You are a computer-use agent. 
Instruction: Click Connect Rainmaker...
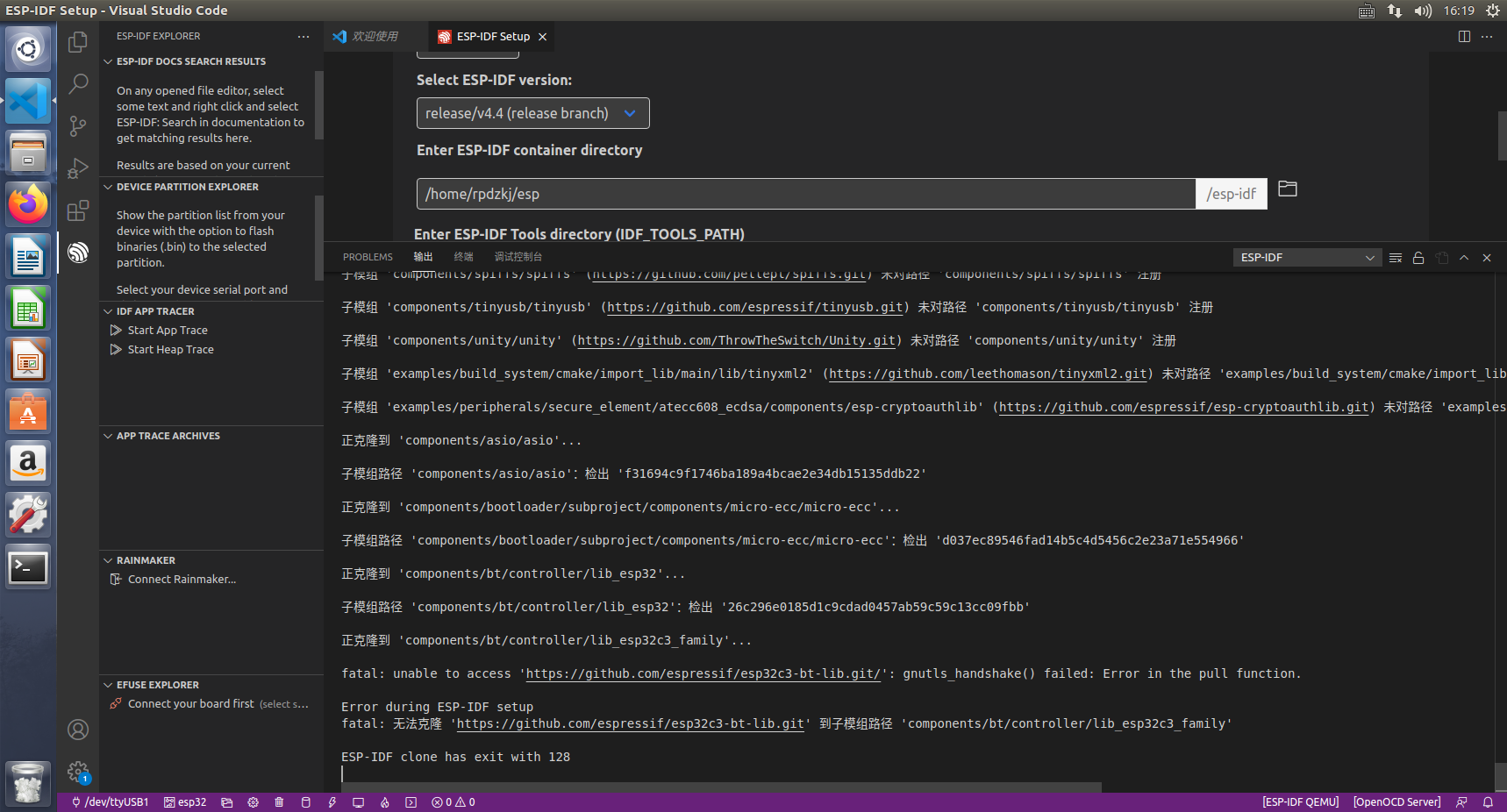point(182,580)
